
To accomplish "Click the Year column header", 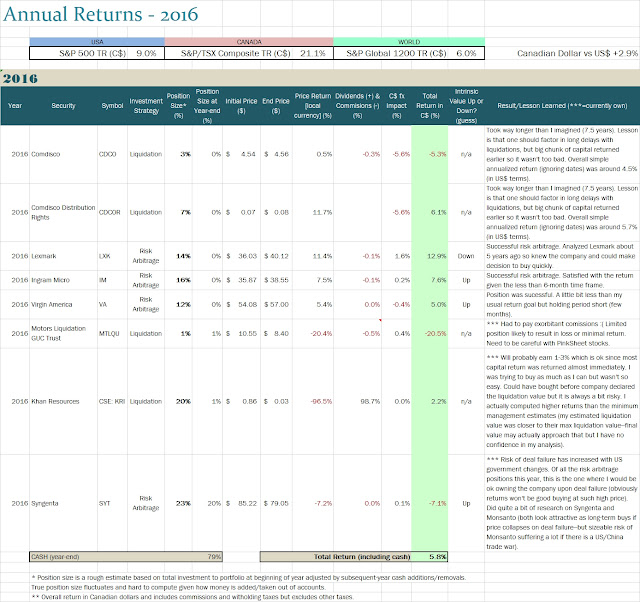I will tap(15, 106).
